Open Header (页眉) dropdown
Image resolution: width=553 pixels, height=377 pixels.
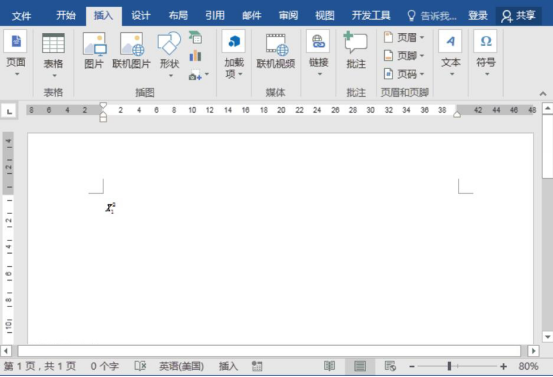pos(404,37)
